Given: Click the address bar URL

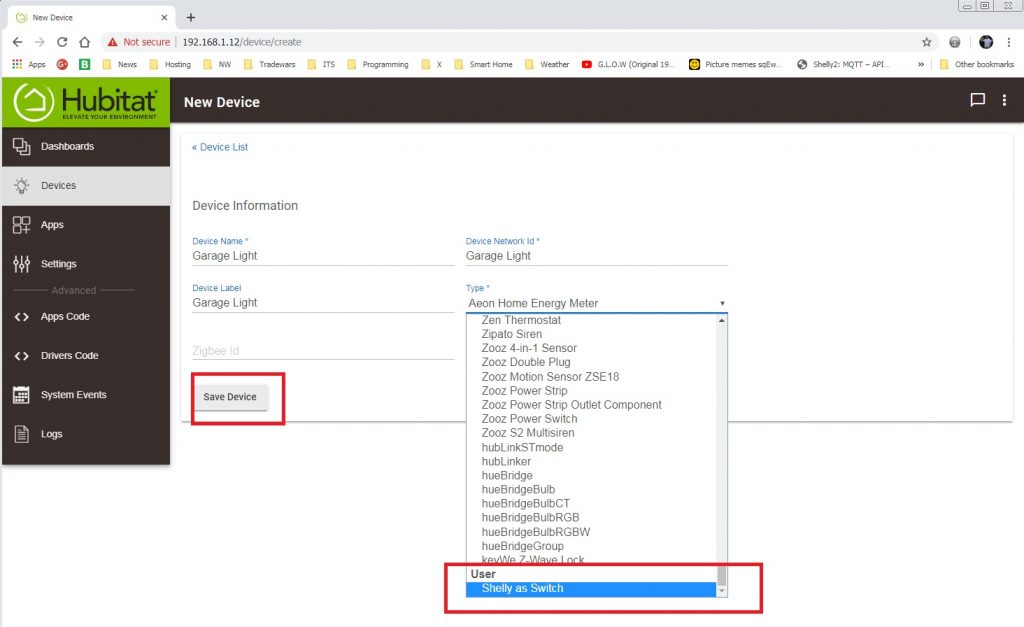Looking at the screenshot, I should point(242,42).
